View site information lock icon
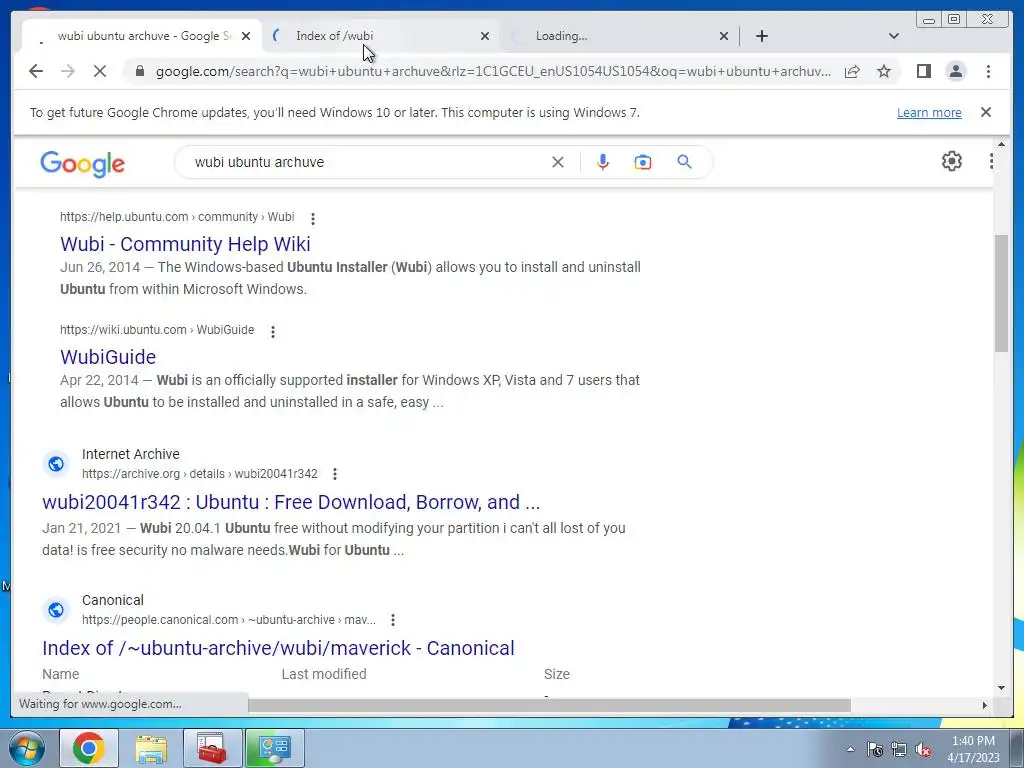The height and width of the screenshot is (768, 1024). point(139,71)
